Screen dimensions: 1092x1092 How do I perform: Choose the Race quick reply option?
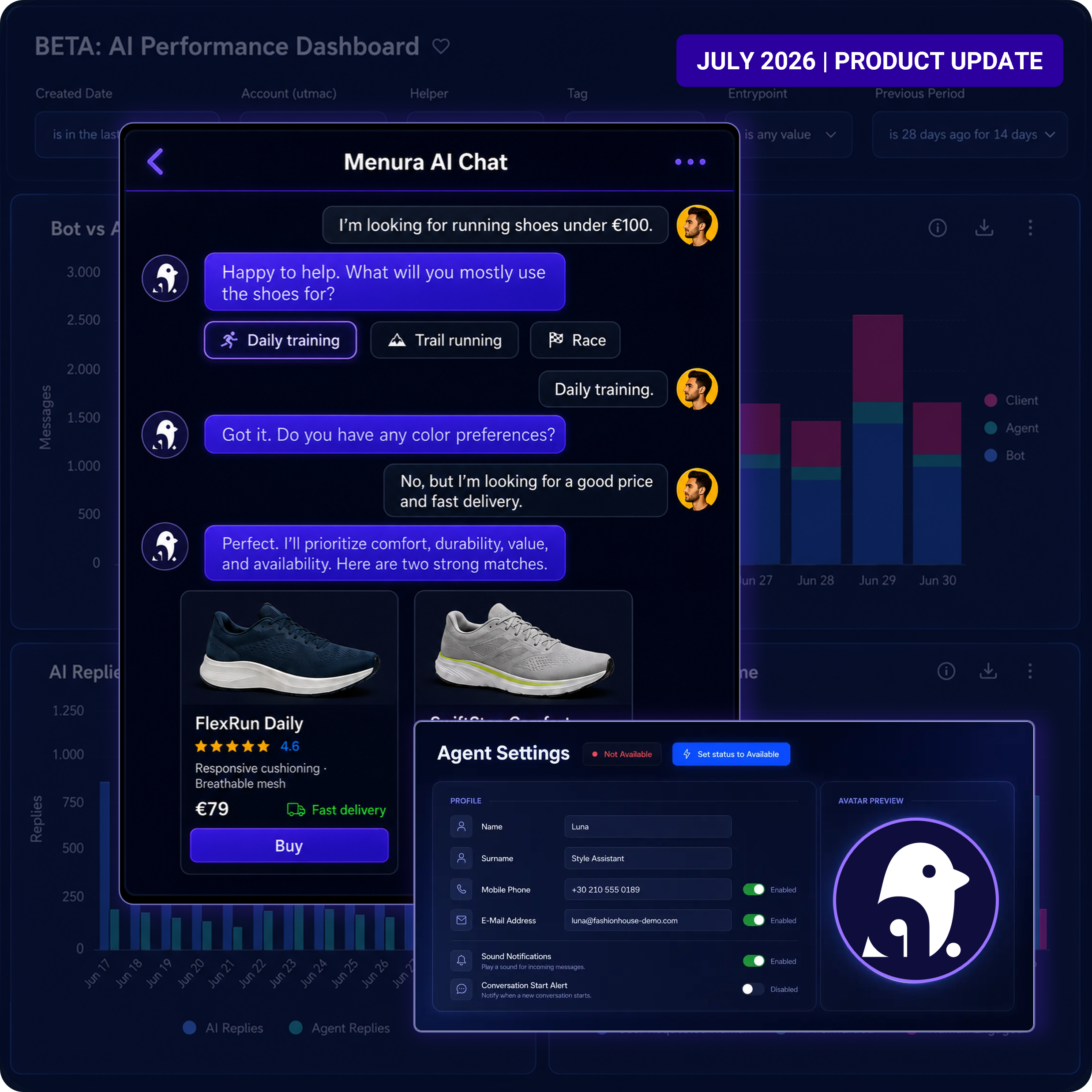pyautogui.click(x=575, y=340)
